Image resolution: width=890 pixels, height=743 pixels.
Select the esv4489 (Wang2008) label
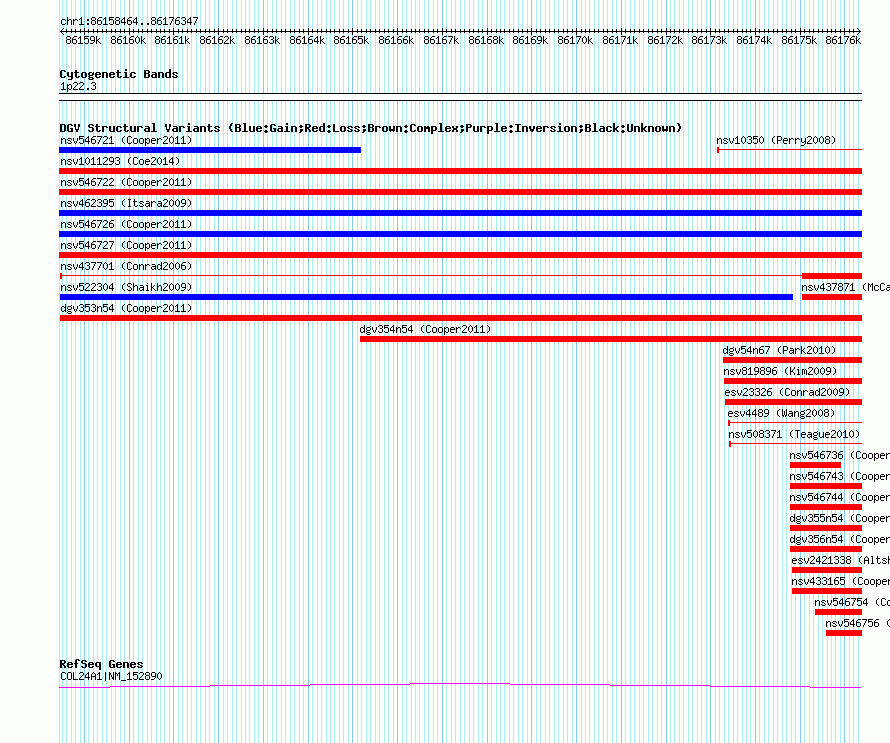[781, 413]
